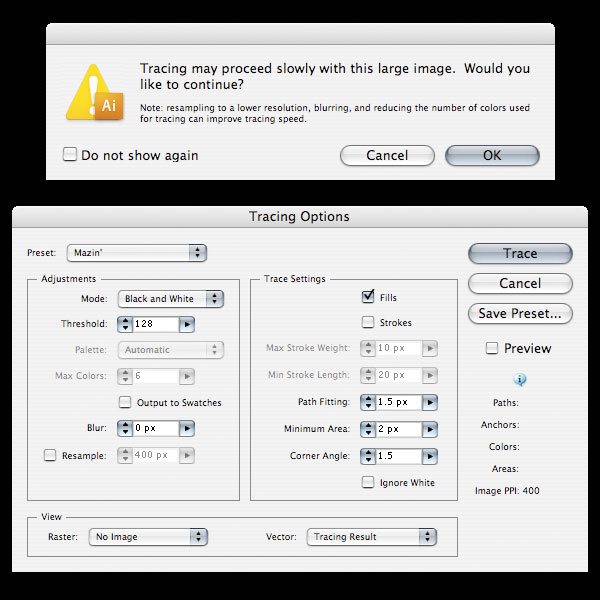
Task: Click the Image PPI: 400 text
Action: pyautogui.click(x=507, y=491)
